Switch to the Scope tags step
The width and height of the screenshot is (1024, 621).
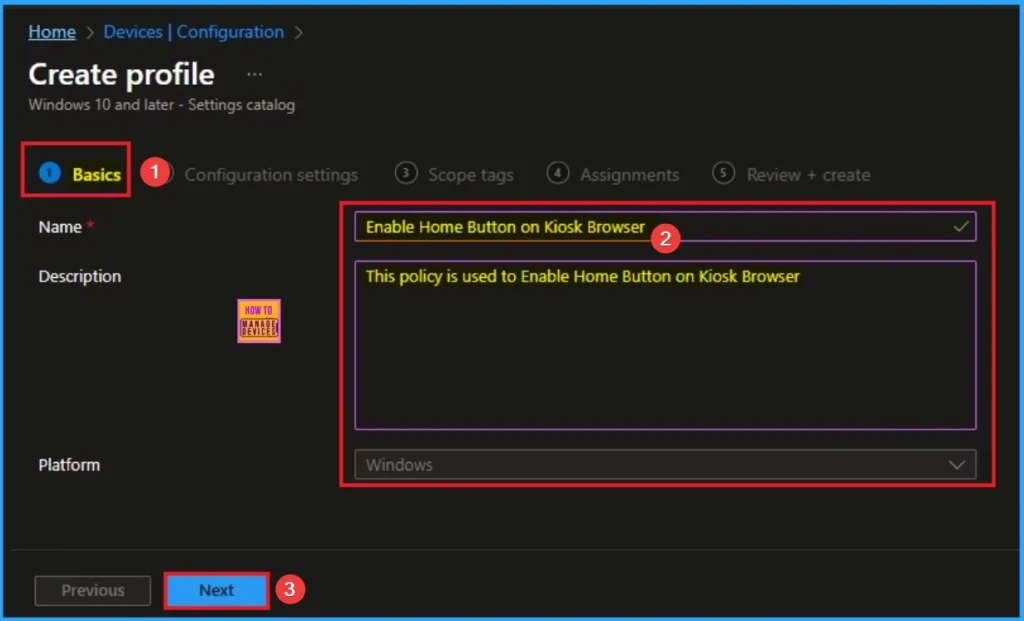(470, 175)
